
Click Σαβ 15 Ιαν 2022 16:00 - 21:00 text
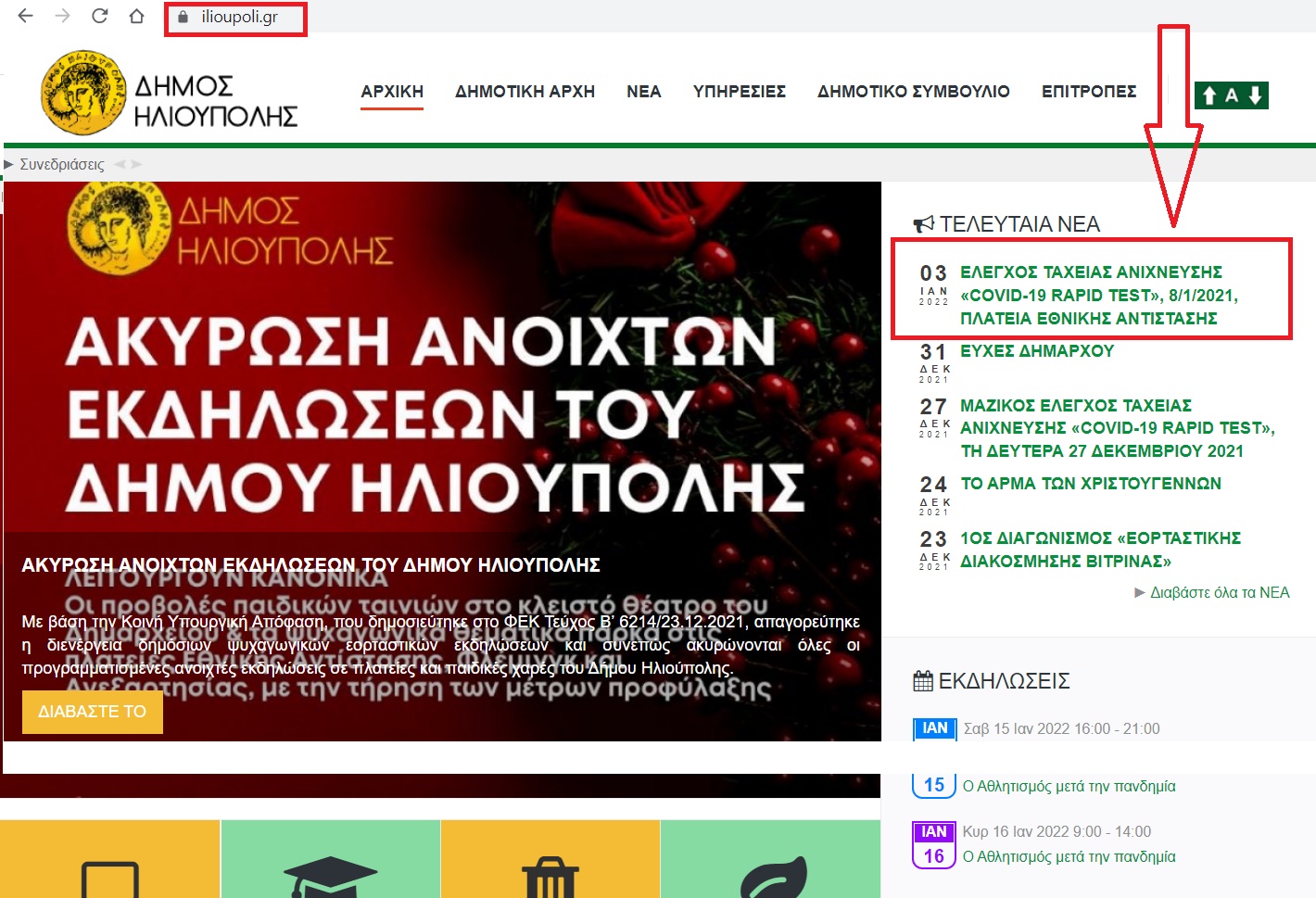point(1061,728)
